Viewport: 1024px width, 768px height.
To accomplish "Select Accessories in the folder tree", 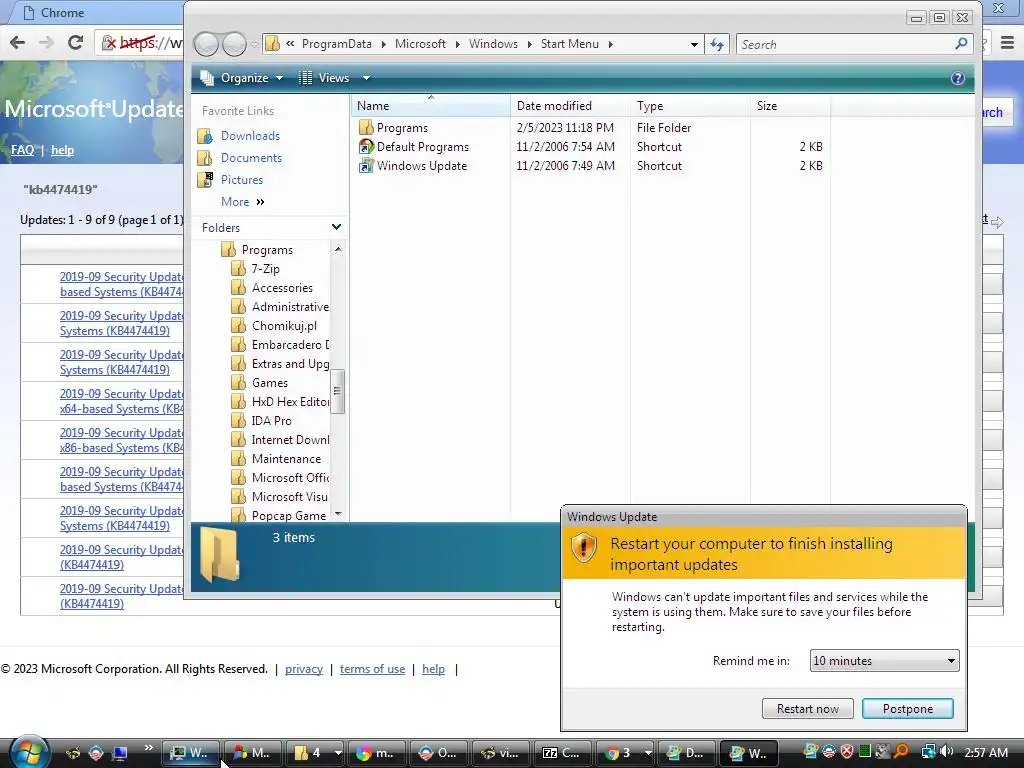I will (282, 288).
